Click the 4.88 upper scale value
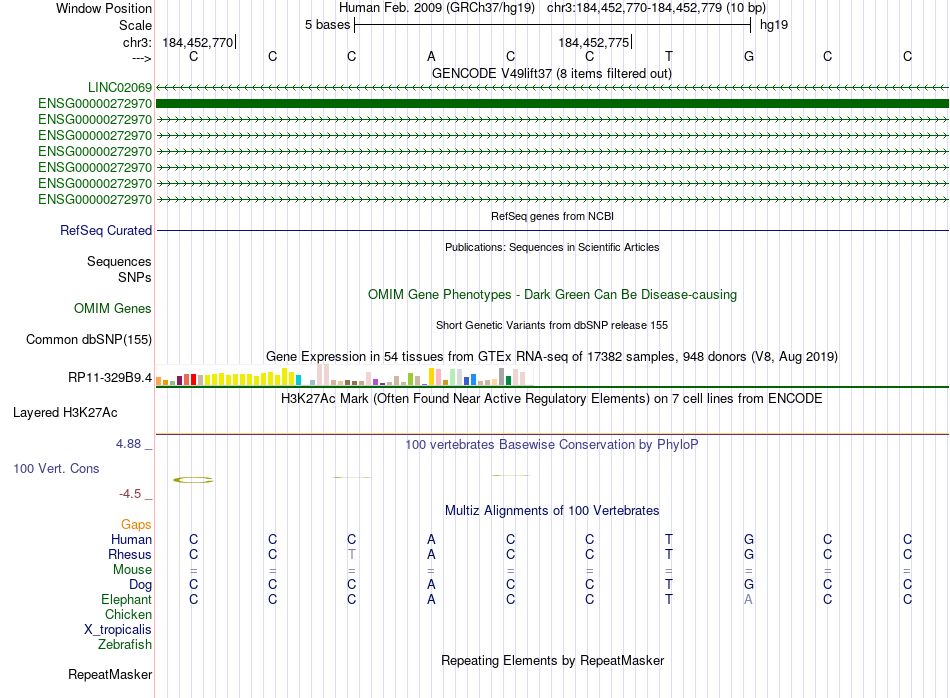 point(128,444)
